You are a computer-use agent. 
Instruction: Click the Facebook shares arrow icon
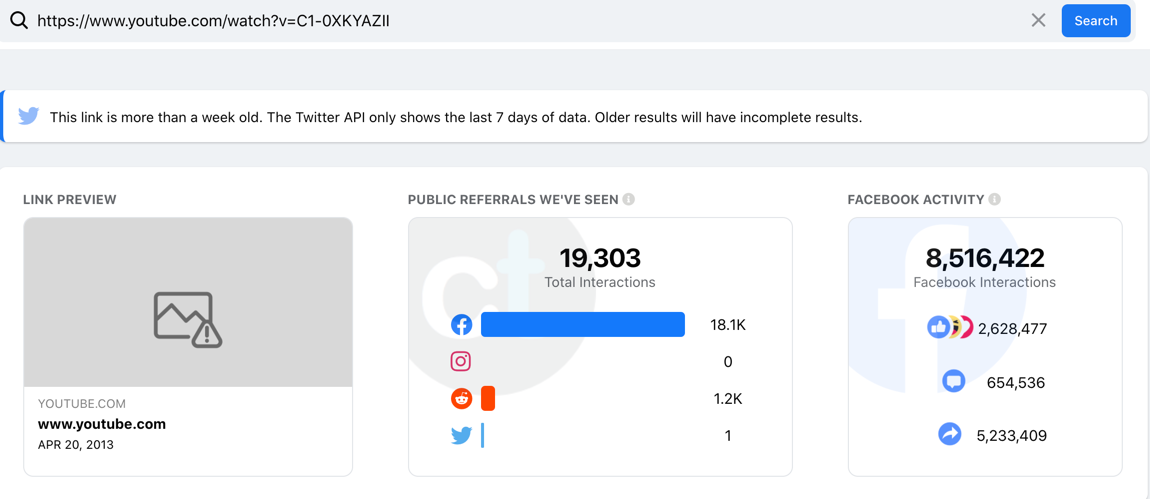point(950,435)
